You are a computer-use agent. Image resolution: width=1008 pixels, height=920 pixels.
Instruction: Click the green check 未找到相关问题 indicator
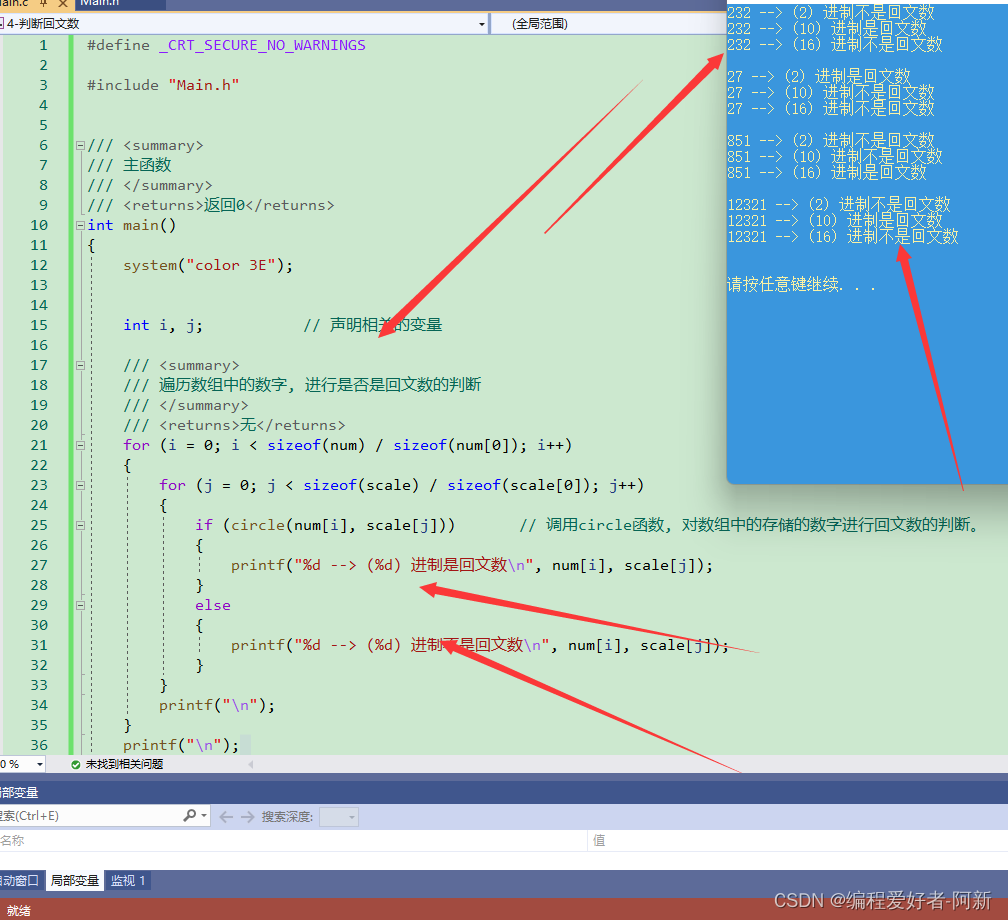[116, 764]
